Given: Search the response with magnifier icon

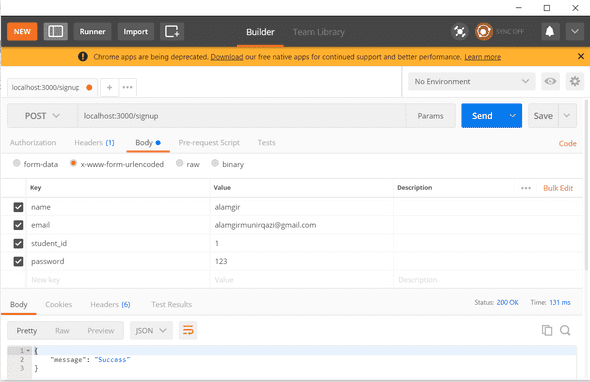Looking at the screenshot, I should coord(565,330).
